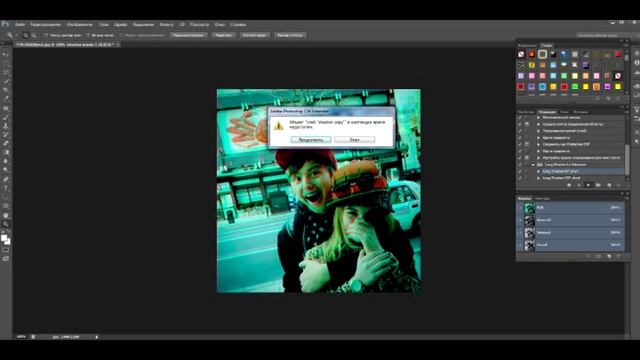640x360 pixels.
Task: Select the Pen tool
Action: (x=6, y=179)
